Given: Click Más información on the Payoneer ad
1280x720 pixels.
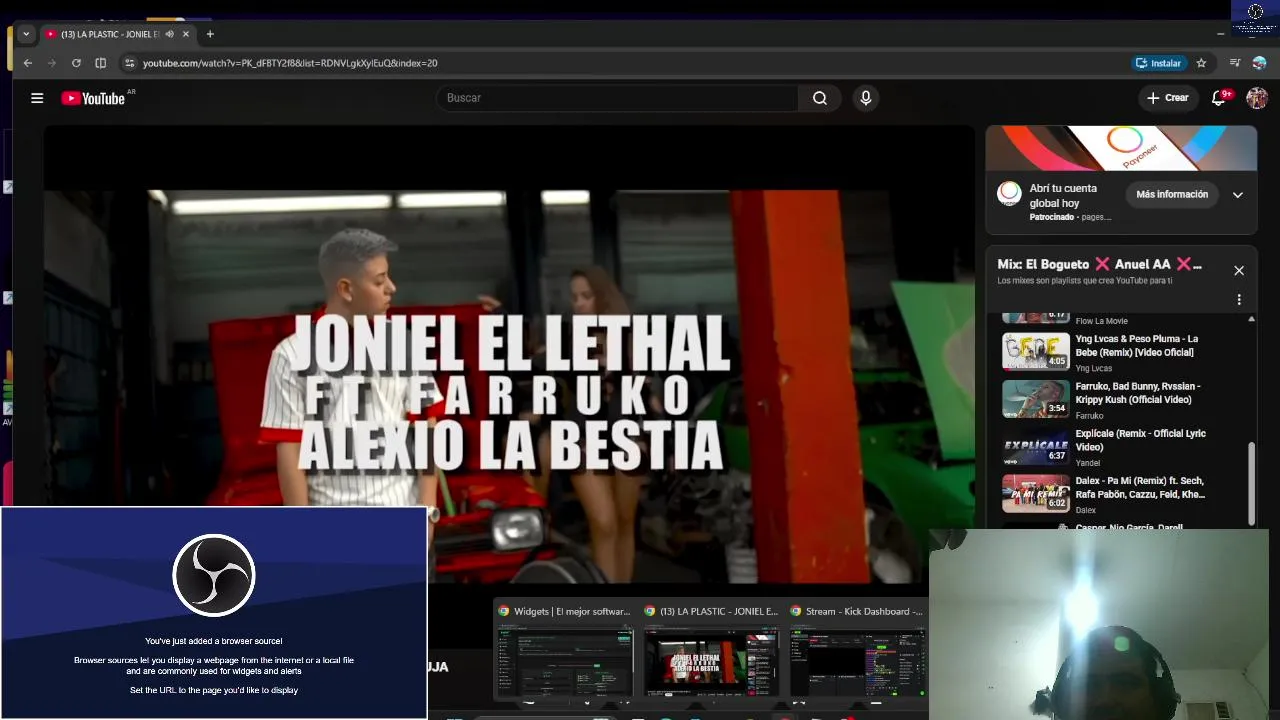Looking at the screenshot, I should click(1172, 194).
